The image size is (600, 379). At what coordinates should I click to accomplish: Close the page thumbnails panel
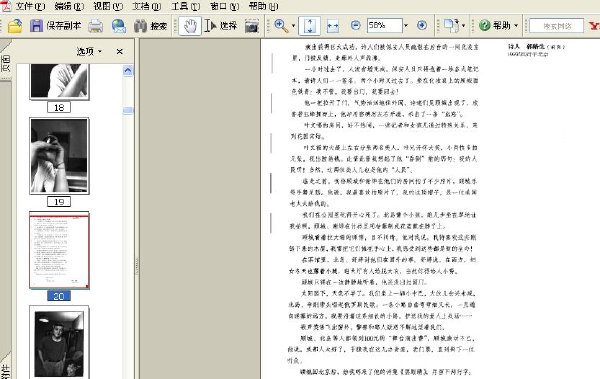(x=120, y=51)
